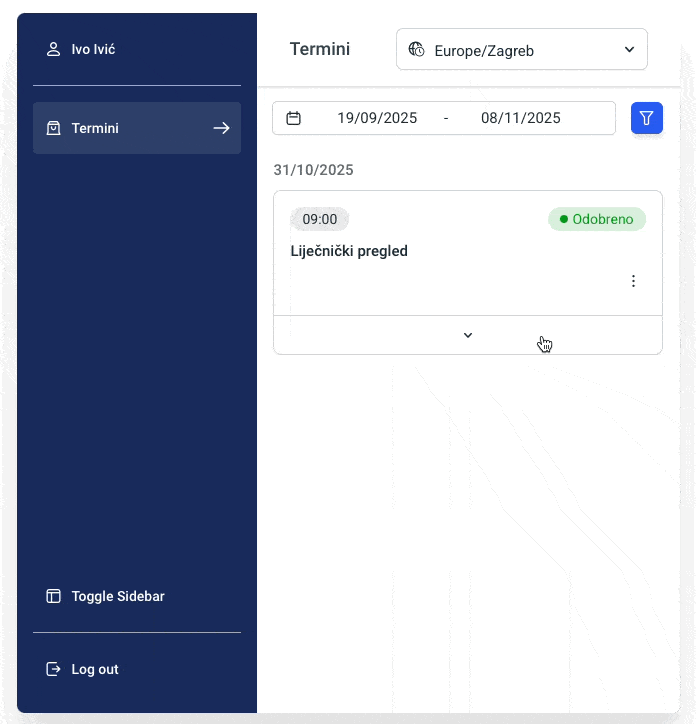Click the right arrow on Termini item

[221, 128]
